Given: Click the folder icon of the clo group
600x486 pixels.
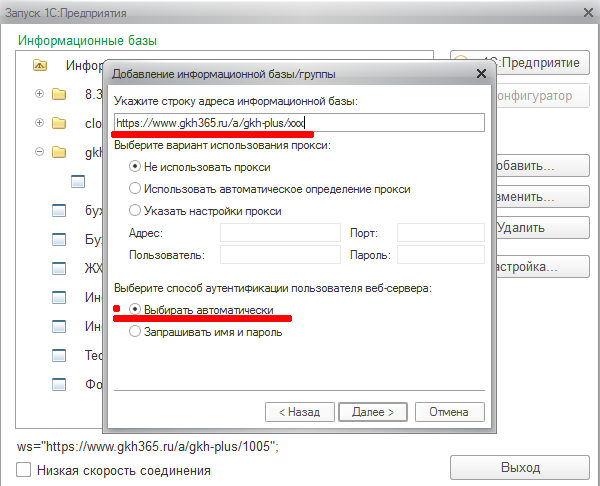Looking at the screenshot, I should [x=59, y=123].
